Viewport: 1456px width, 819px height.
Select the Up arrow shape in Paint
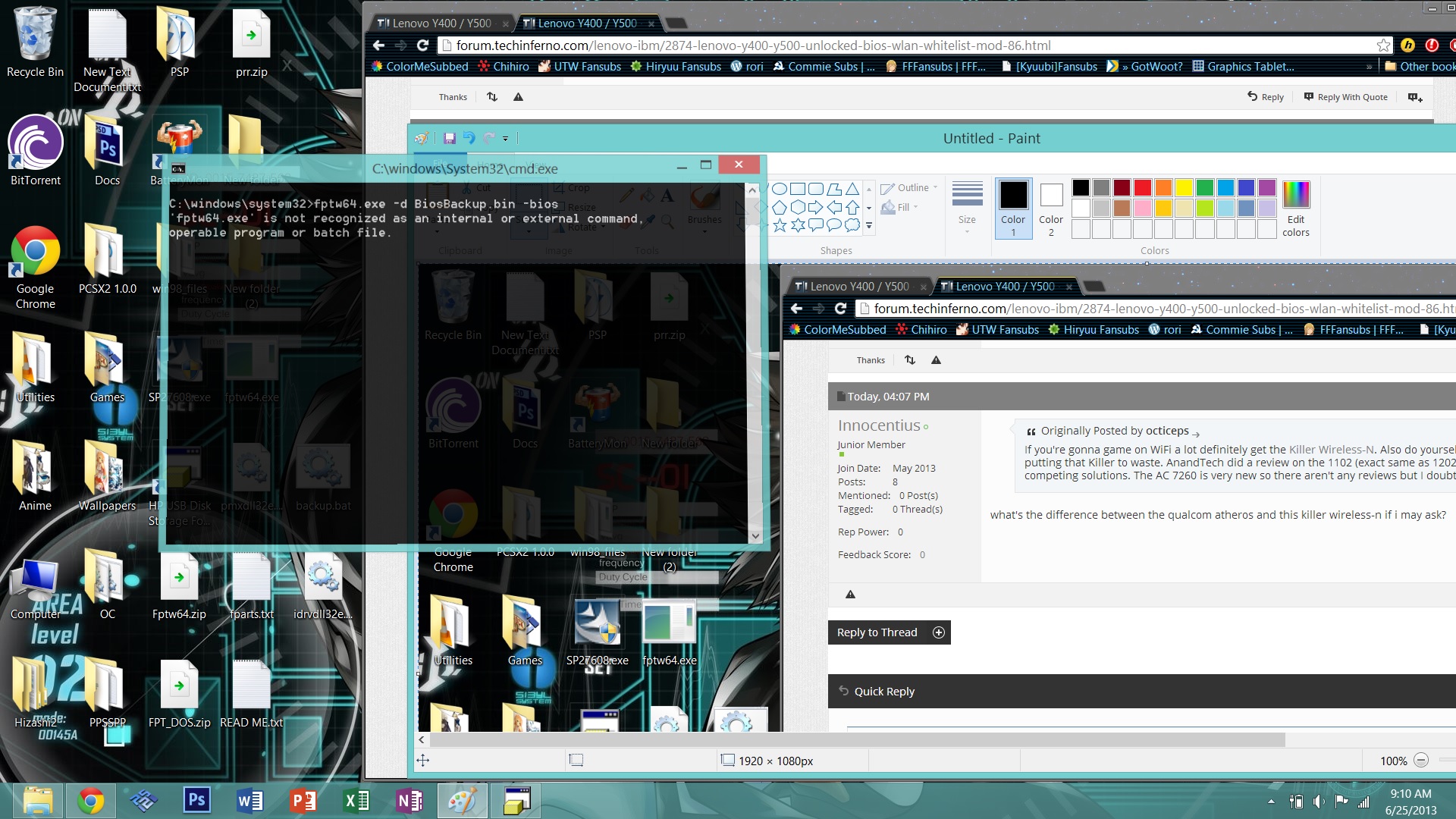(x=852, y=207)
